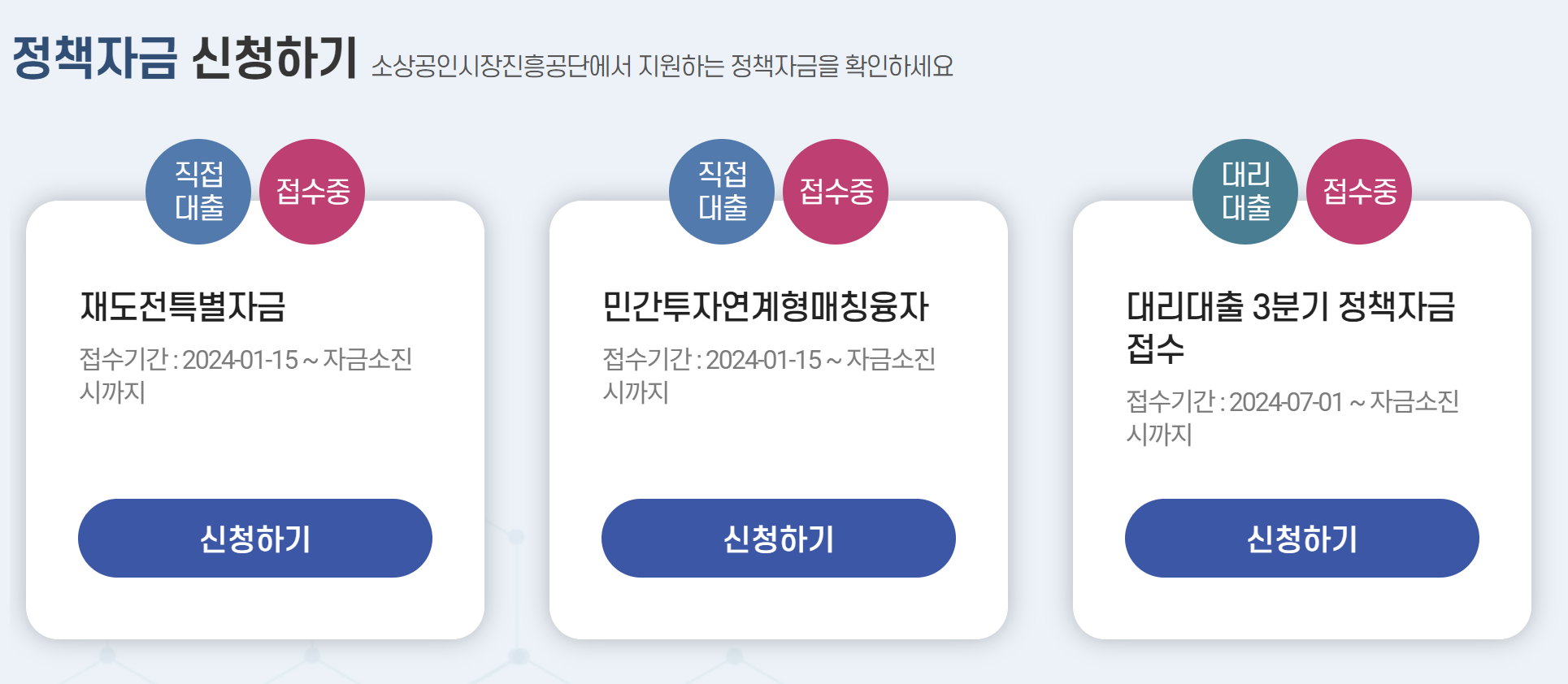This screenshot has width=1568, height=684.
Task: Click the 직접대출 badge on 민간투자연계형매칭융자 card
Action: pyautogui.click(x=721, y=192)
